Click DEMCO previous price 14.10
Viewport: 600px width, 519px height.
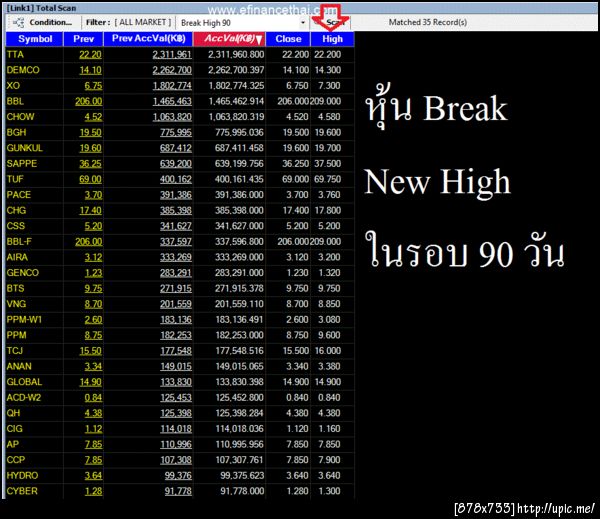pyautogui.click(x=90, y=70)
